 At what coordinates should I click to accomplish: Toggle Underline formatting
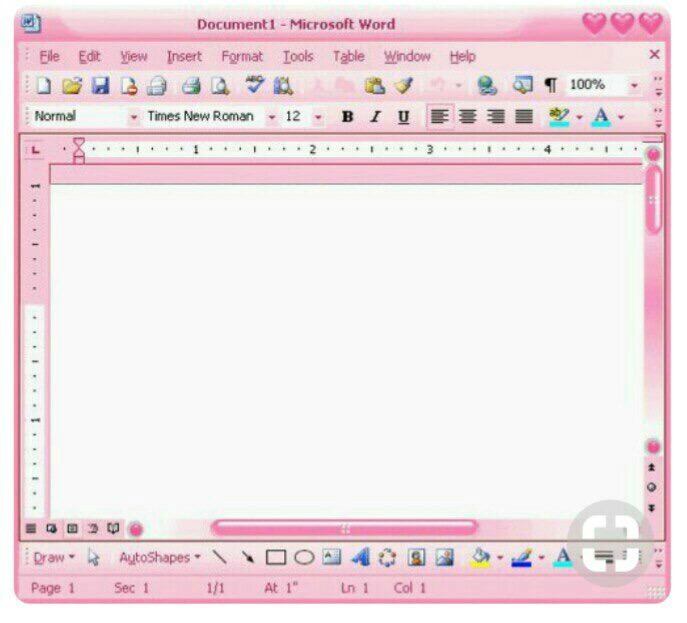[403, 117]
